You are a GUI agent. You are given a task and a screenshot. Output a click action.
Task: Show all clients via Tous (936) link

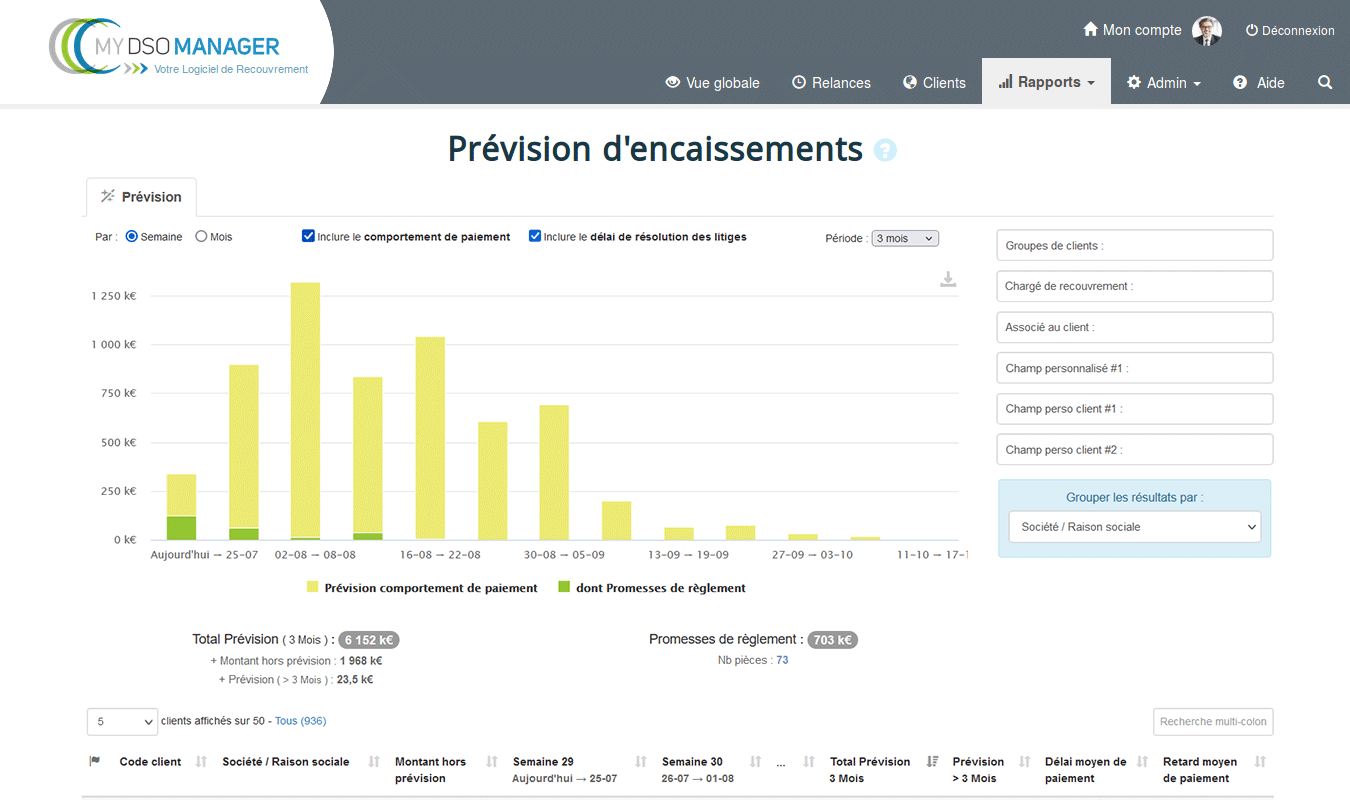click(300, 721)
